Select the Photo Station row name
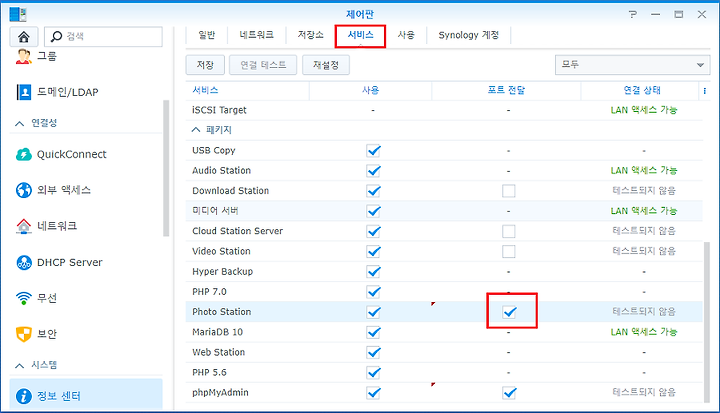 (x=222, y=312)
